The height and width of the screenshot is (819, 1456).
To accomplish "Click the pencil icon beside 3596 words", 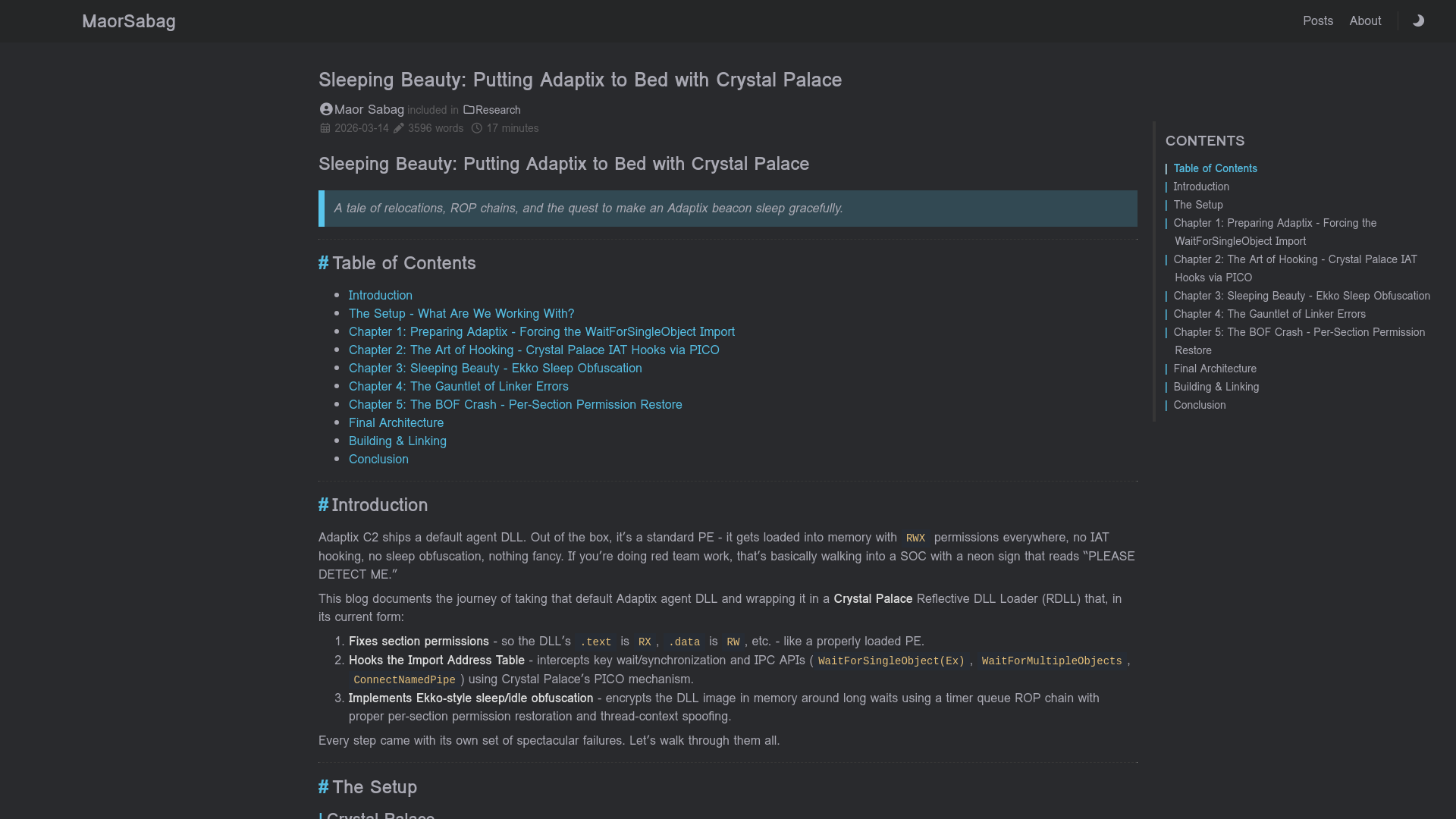I will [x=400, y=128].
